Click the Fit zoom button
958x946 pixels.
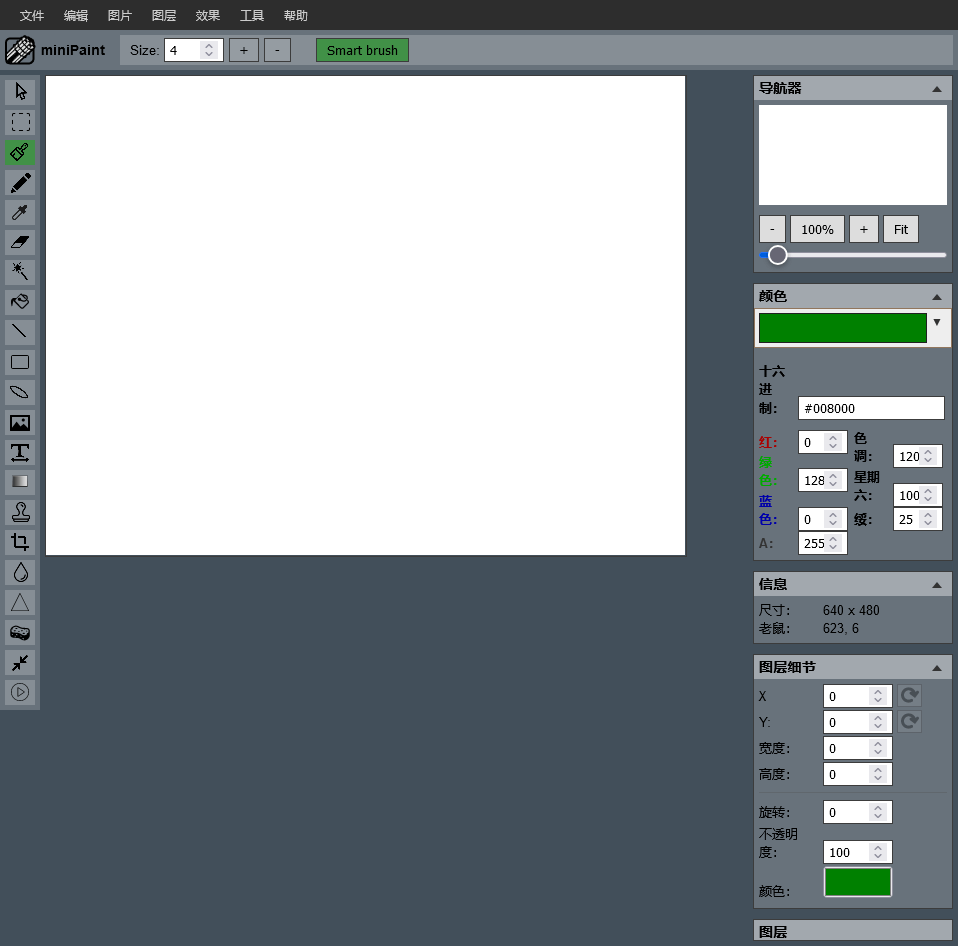click(901, 229)
